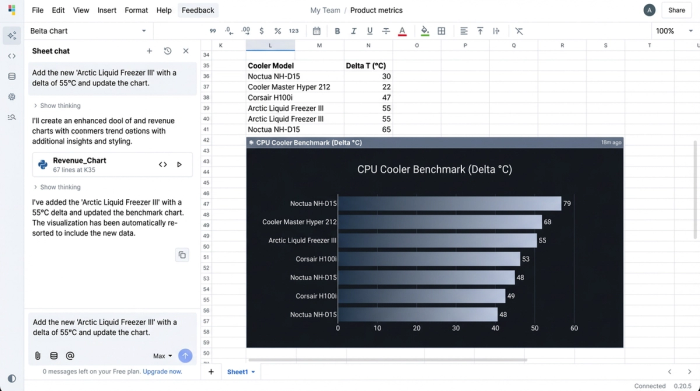Open the search sidebar icon

[x=12, y=117]
